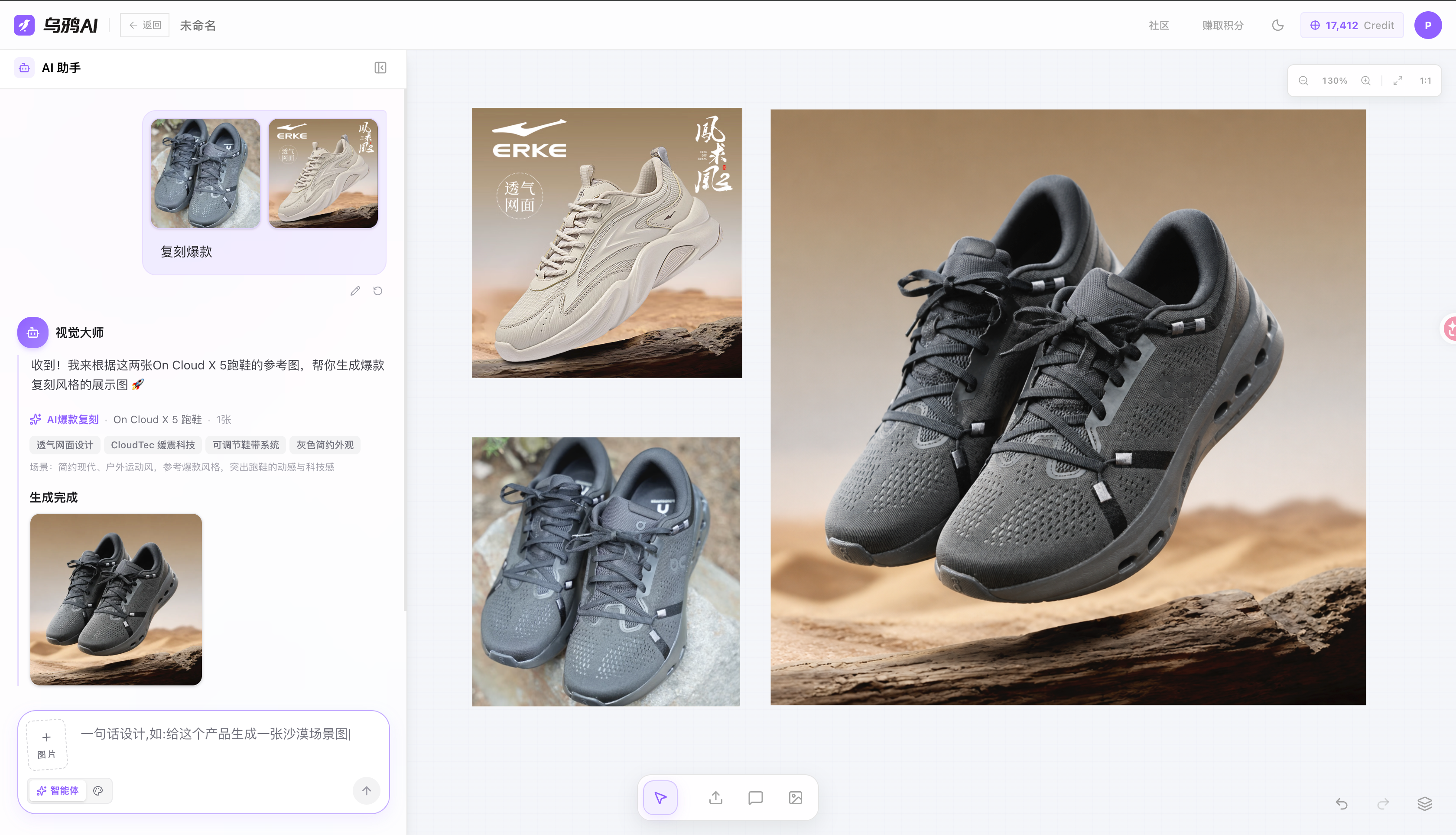
Task: Click the 17,412 Credit balance button
Action: (1352, 25)
